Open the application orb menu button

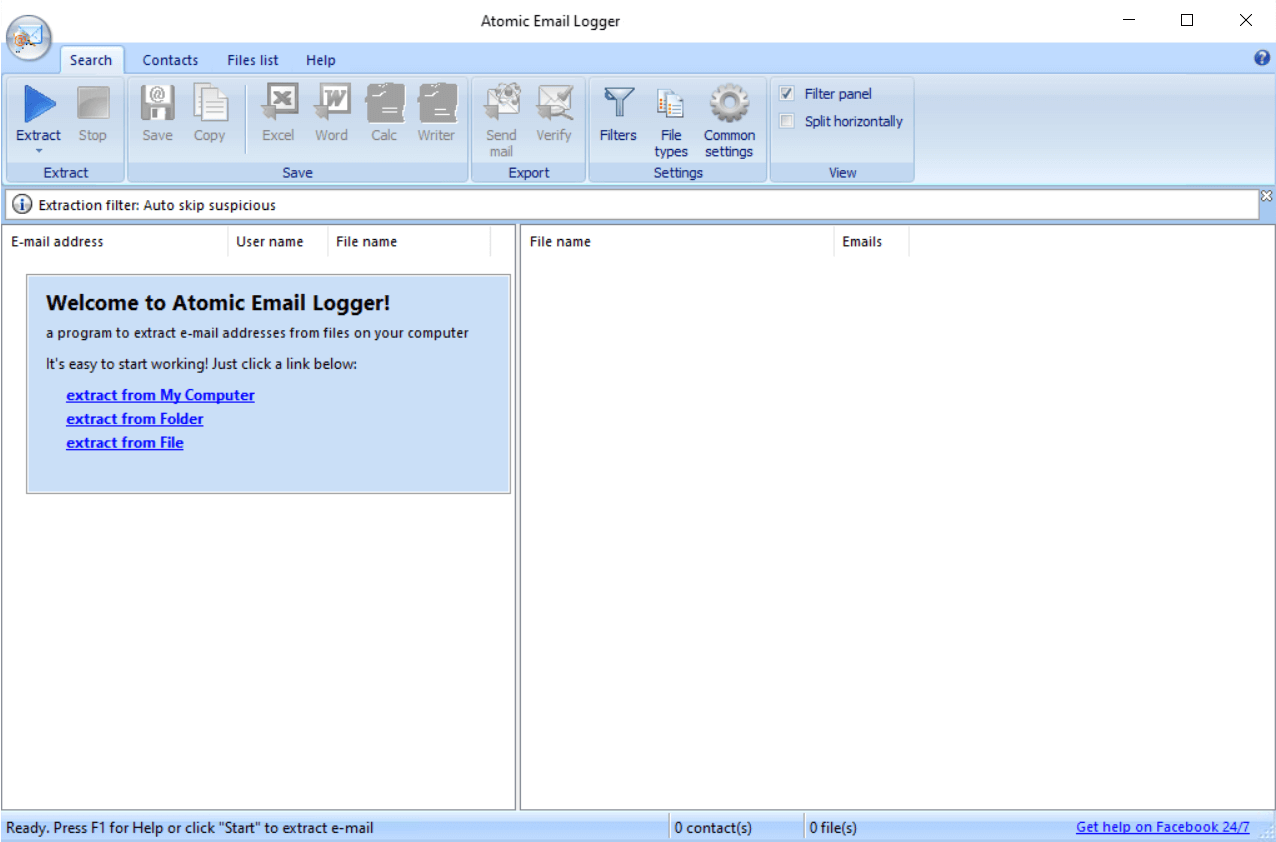[x=29, y=38]
